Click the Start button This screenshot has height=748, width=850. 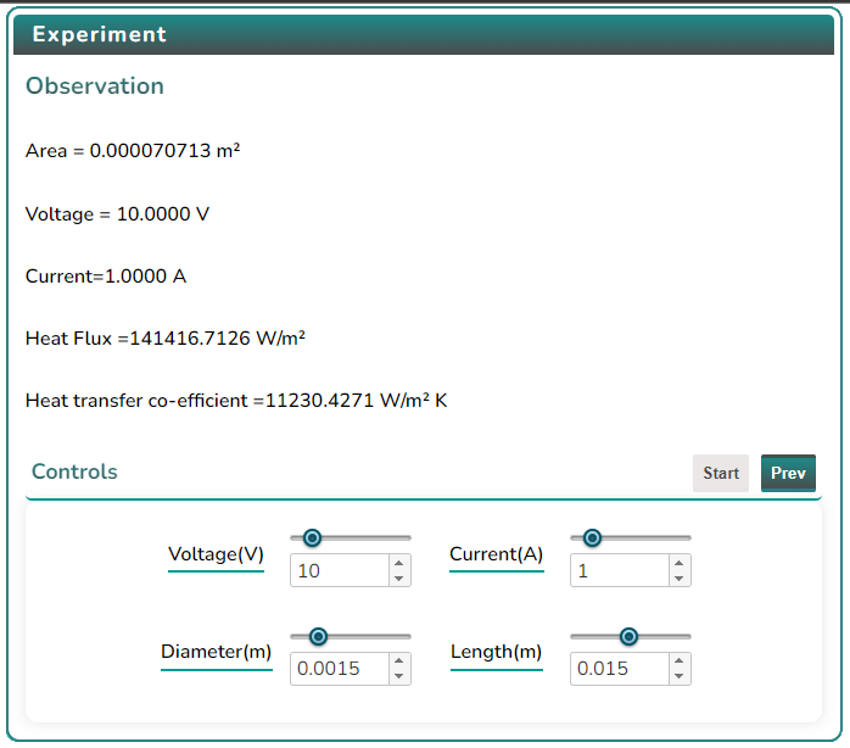720,473
